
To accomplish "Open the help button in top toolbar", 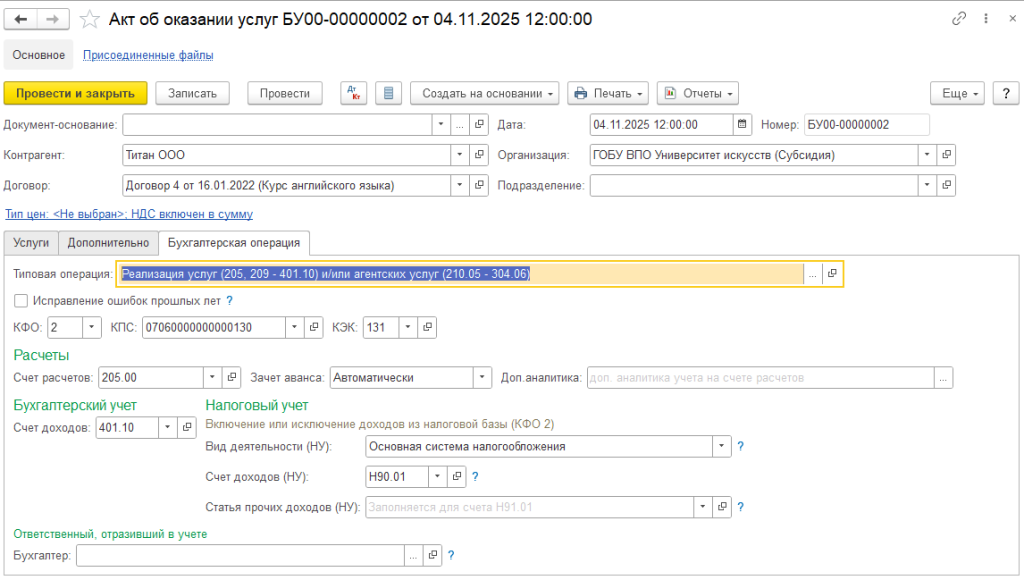I will 1003,93.
